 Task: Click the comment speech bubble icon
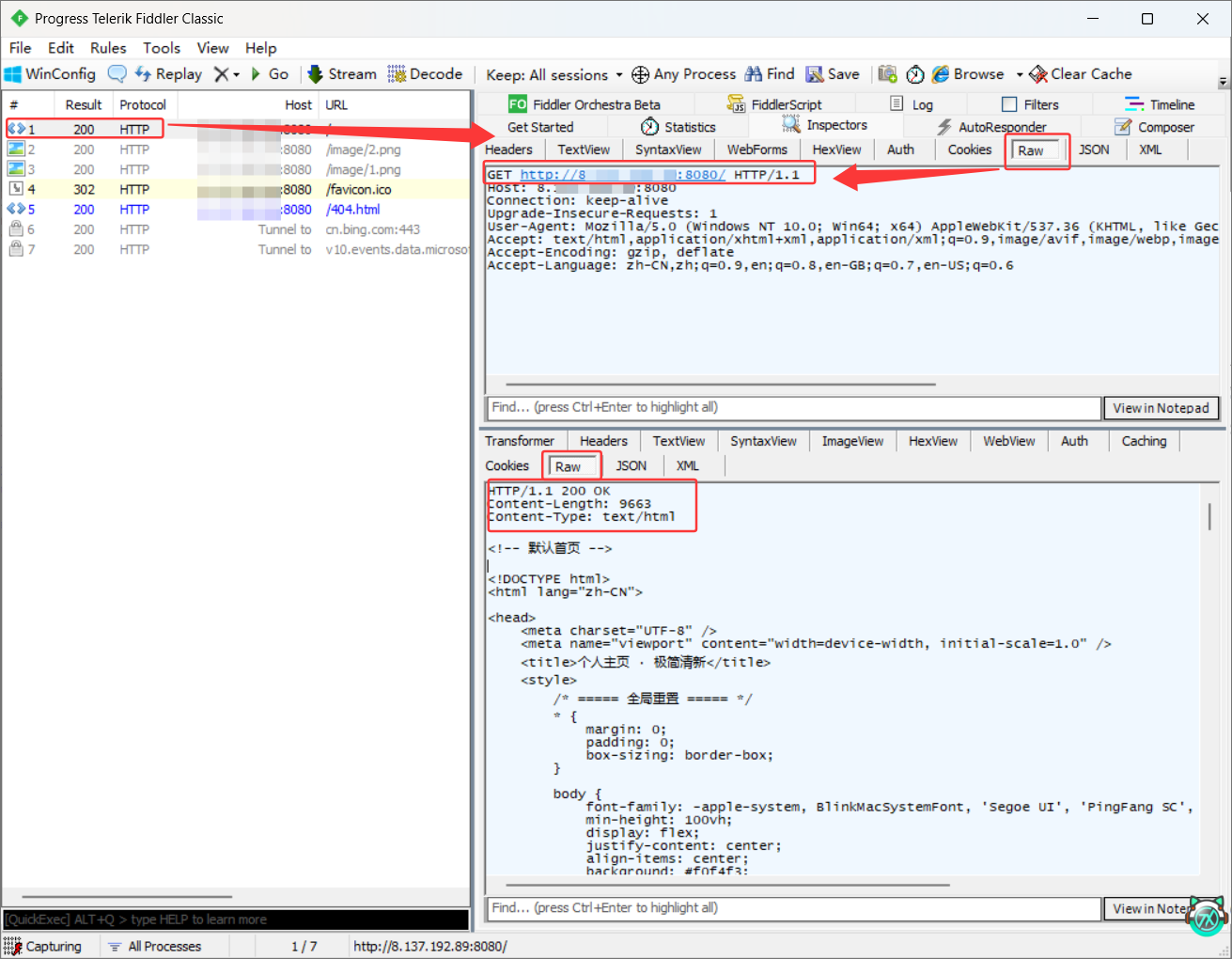(x=117, y=74)
